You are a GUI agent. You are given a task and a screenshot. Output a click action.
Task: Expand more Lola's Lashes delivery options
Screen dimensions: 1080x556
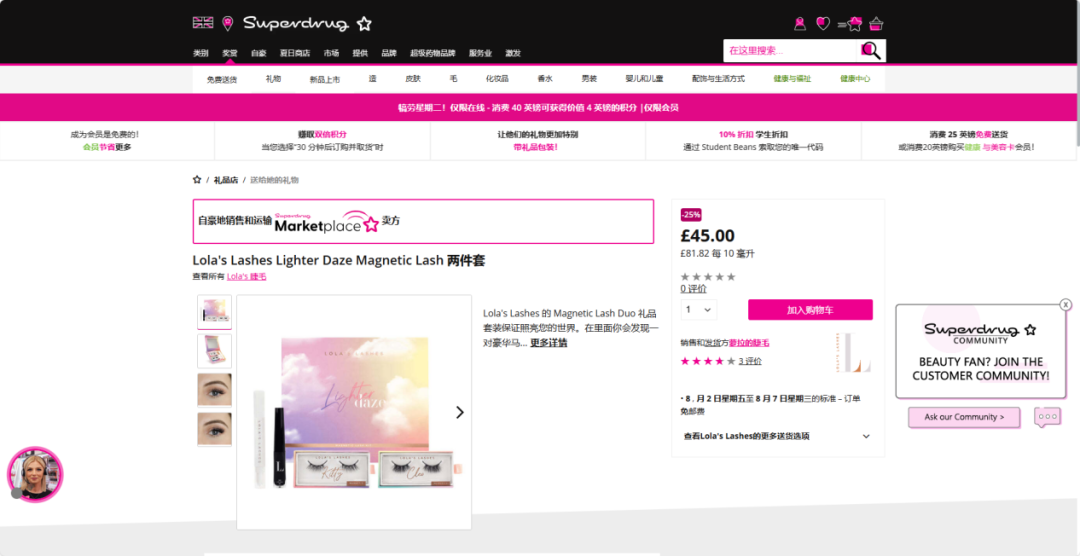click(777, 436)
